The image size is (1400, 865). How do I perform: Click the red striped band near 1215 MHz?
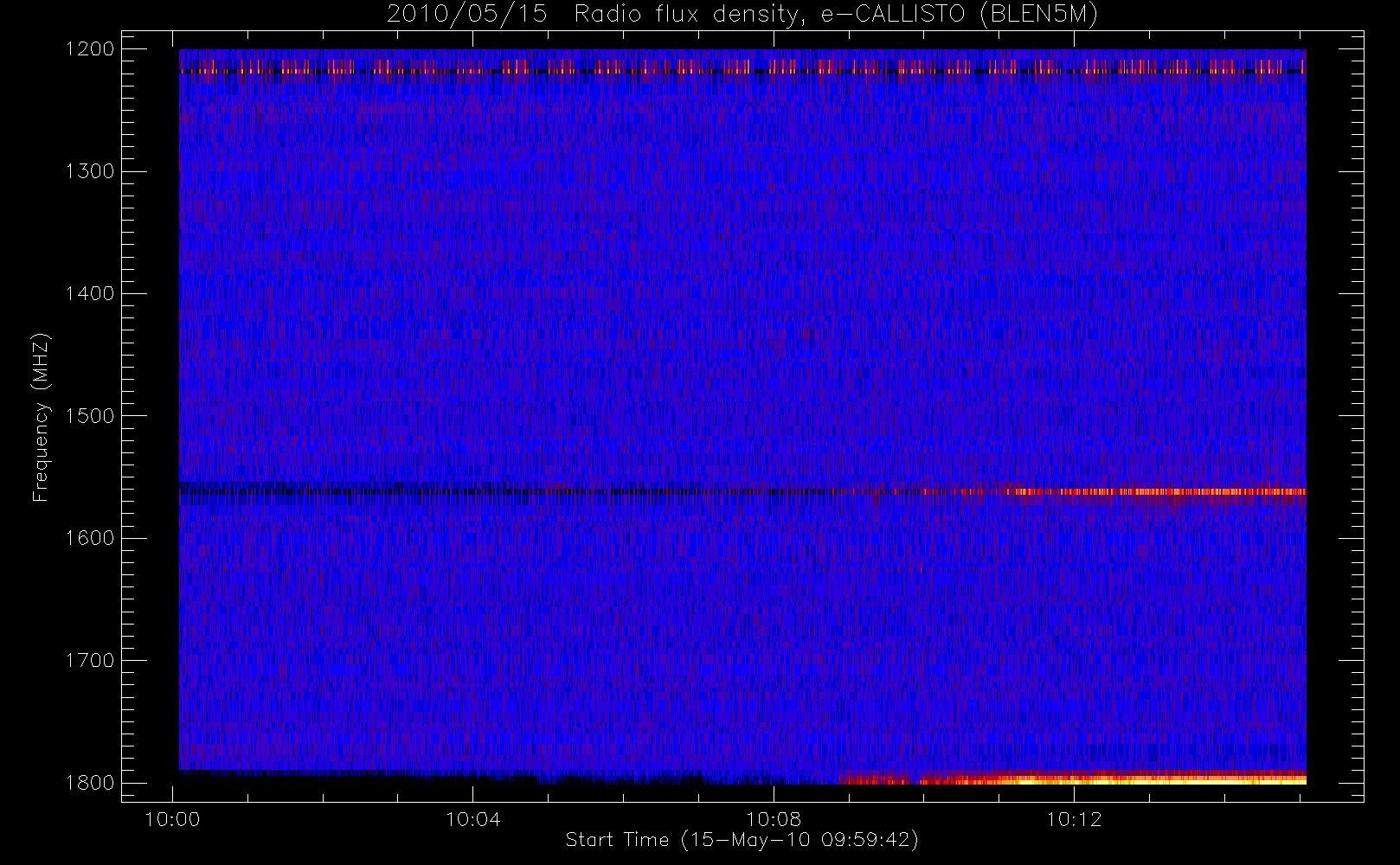pyautogui.click(x=742, y=67)
